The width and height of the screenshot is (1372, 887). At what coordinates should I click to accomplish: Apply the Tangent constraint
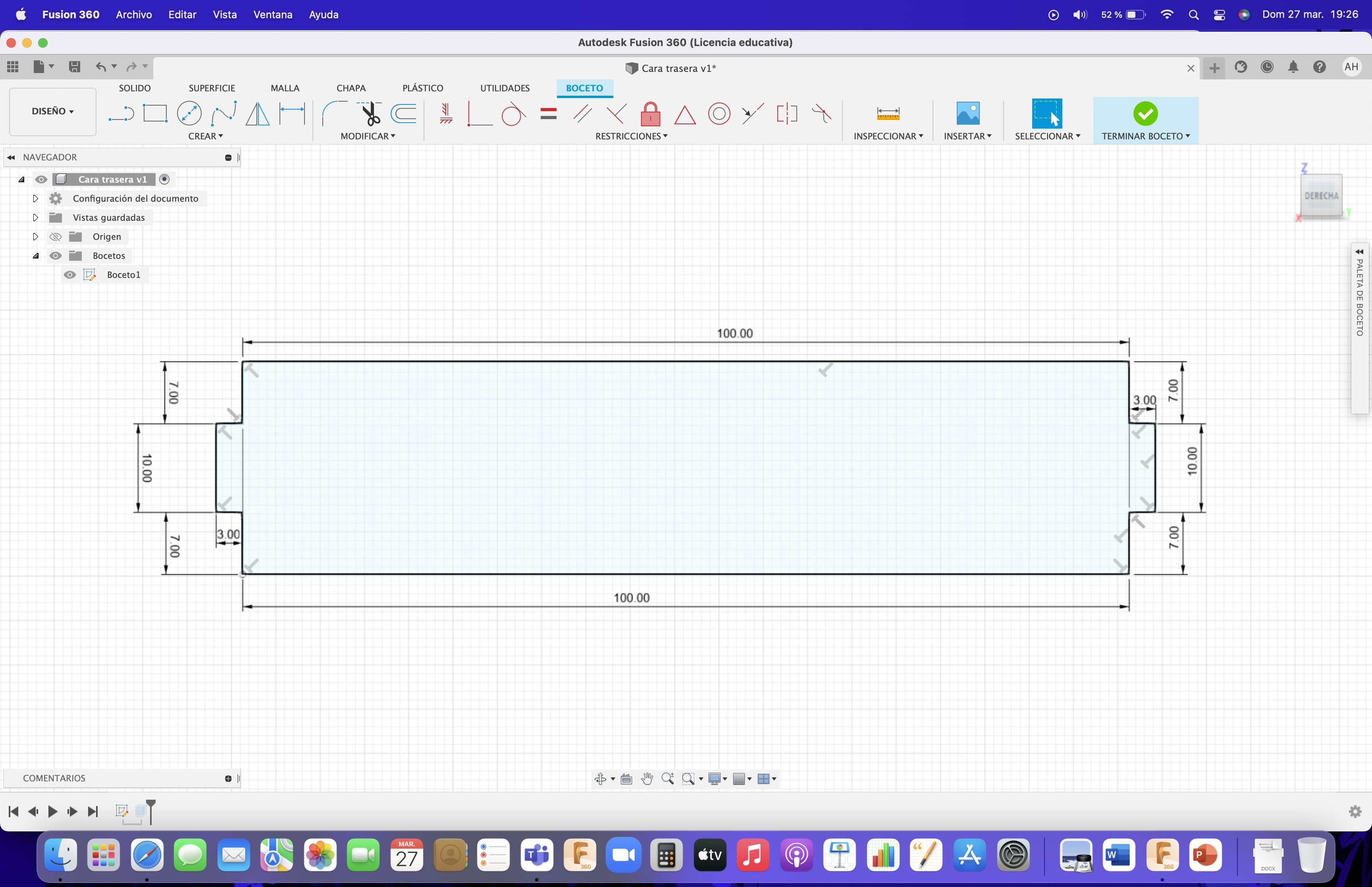click(x=513, y=114)
